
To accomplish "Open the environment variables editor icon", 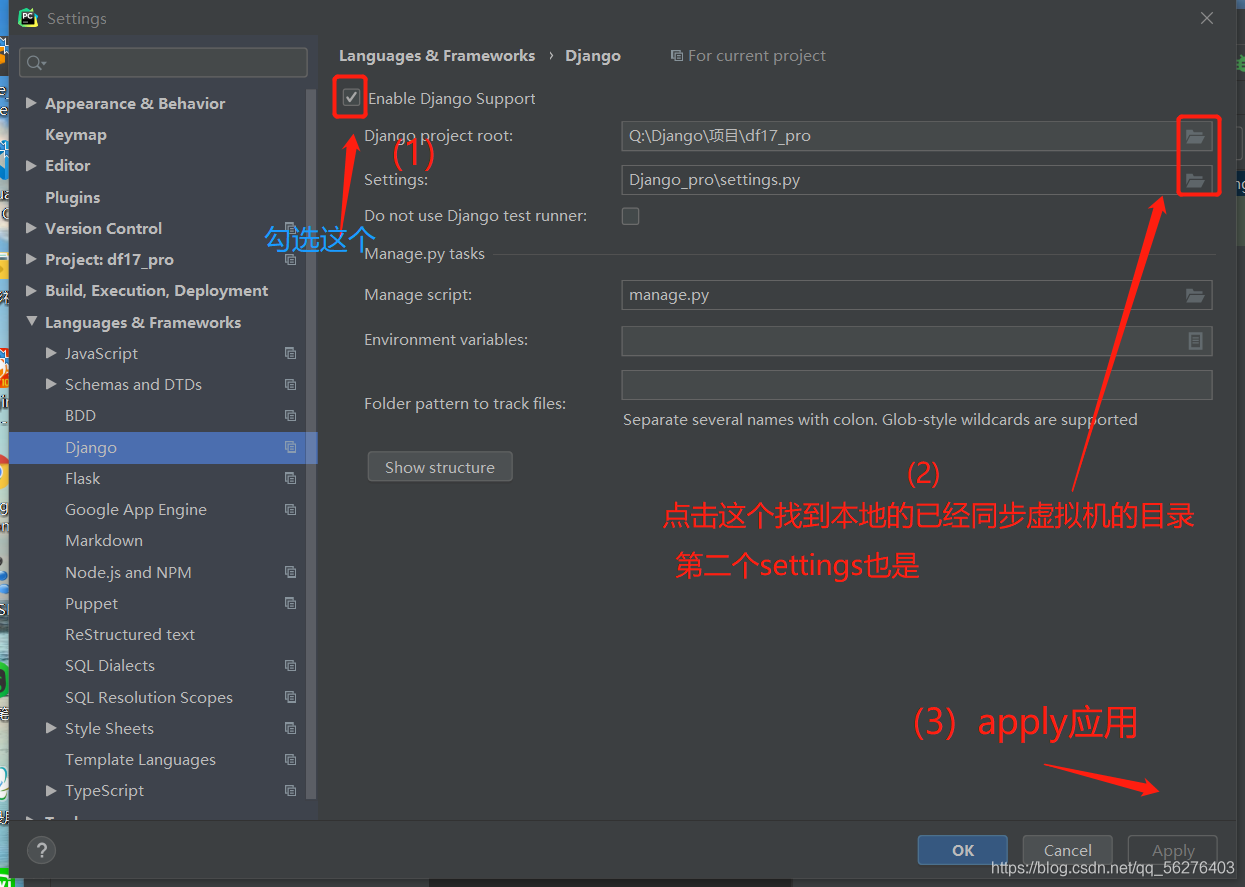I will pyautogui.click(x=1195, y=341).
